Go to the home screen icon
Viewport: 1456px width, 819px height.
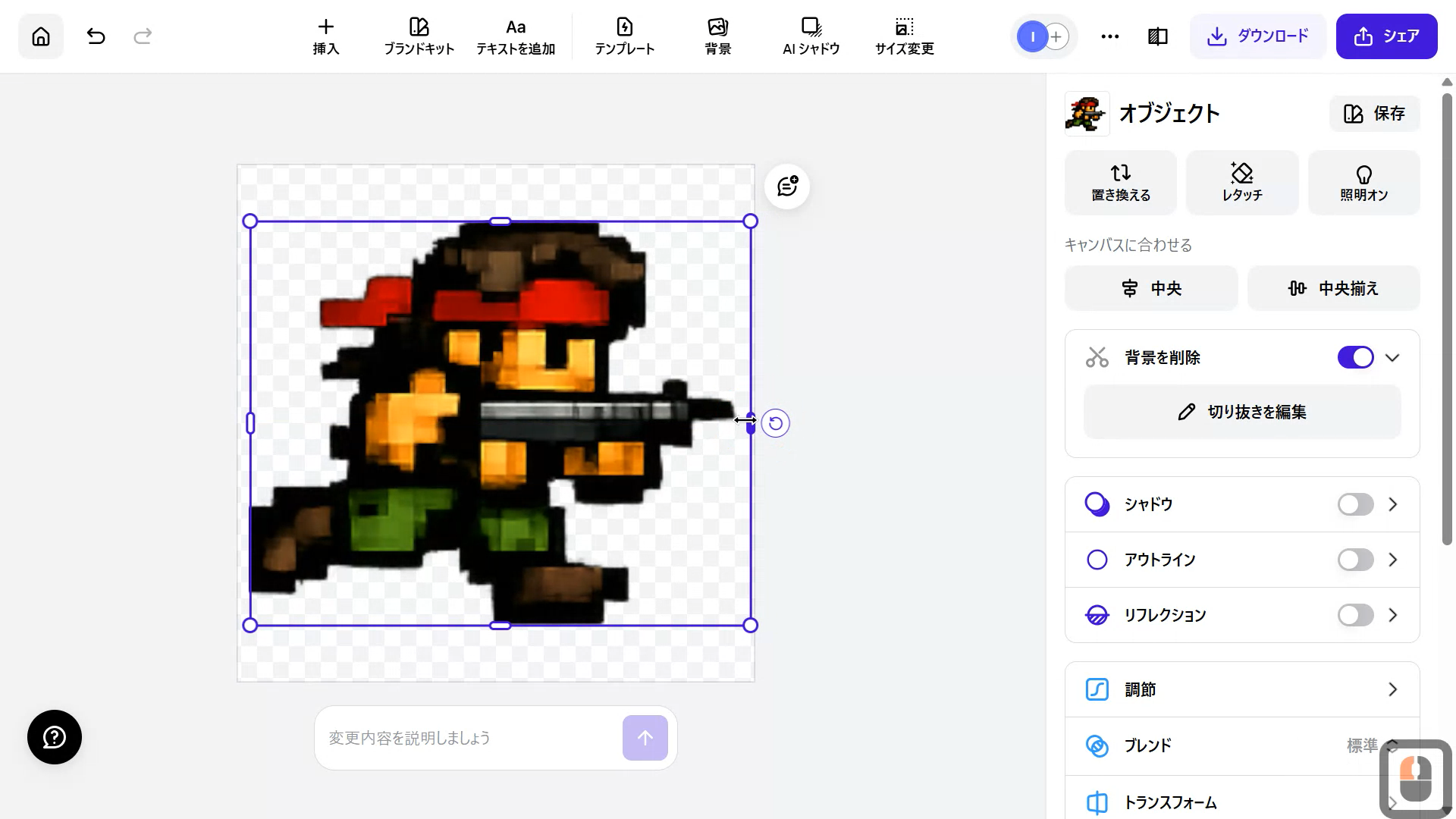coord(41,36)
